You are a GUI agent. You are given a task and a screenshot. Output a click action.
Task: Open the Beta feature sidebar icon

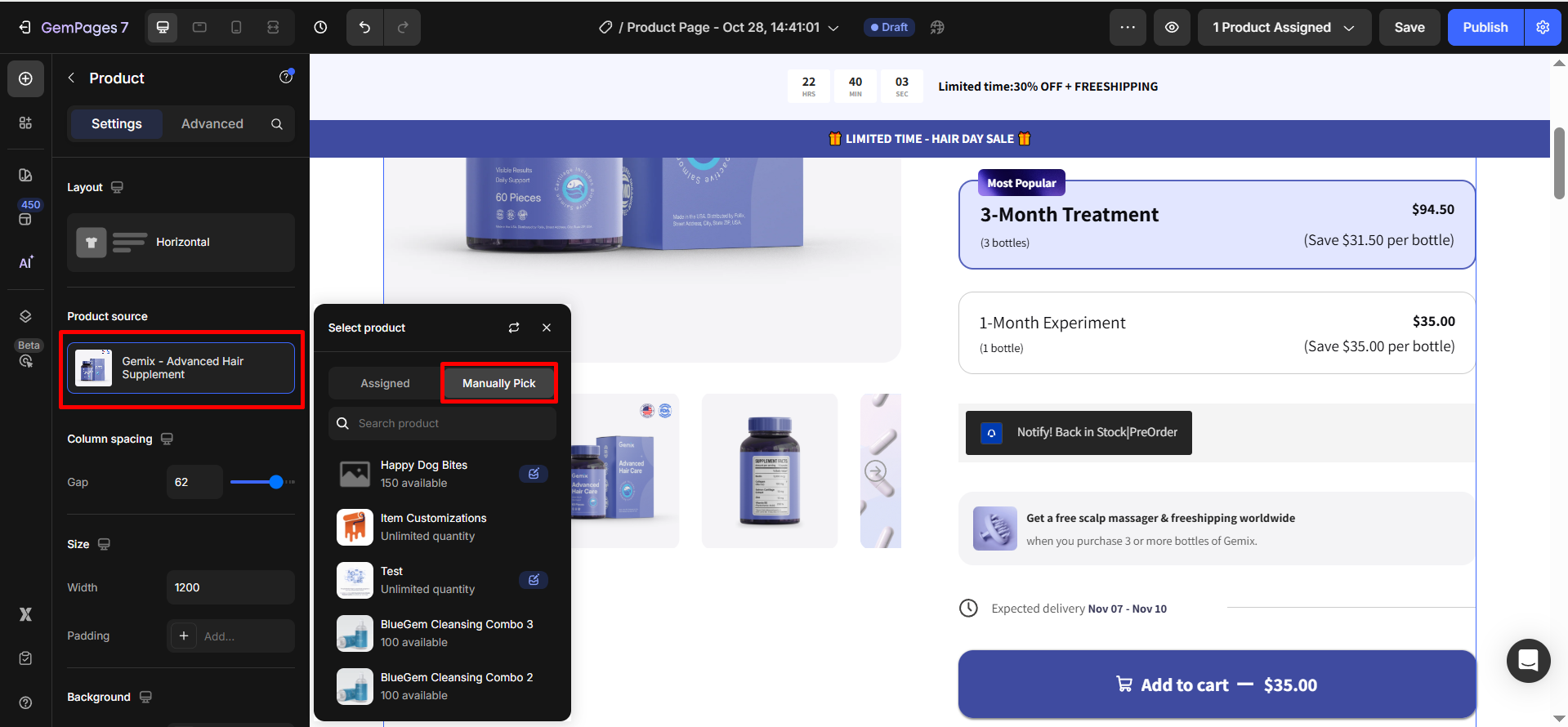(25, 354)
